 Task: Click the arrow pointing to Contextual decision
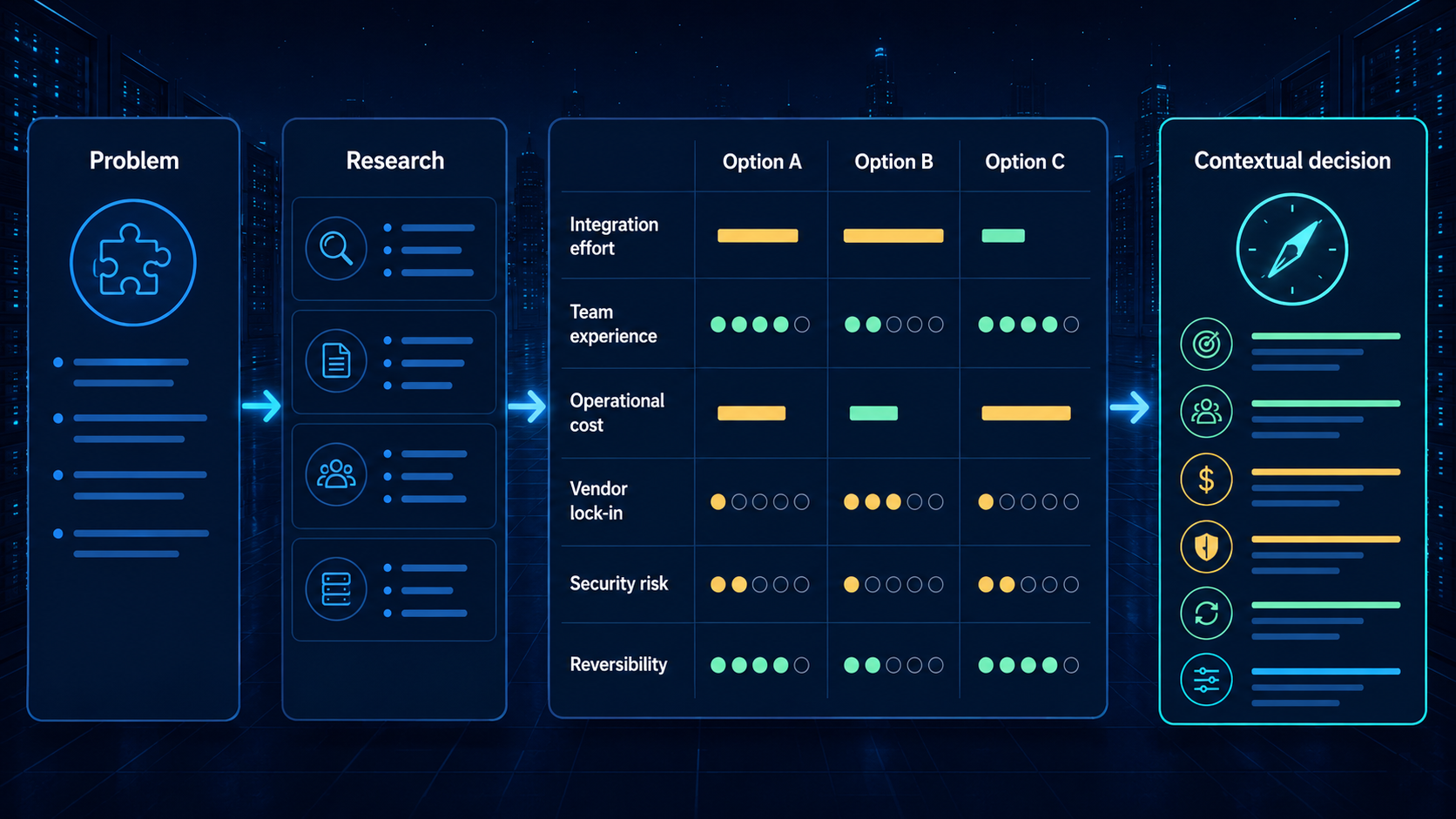tap(1129, 406)
